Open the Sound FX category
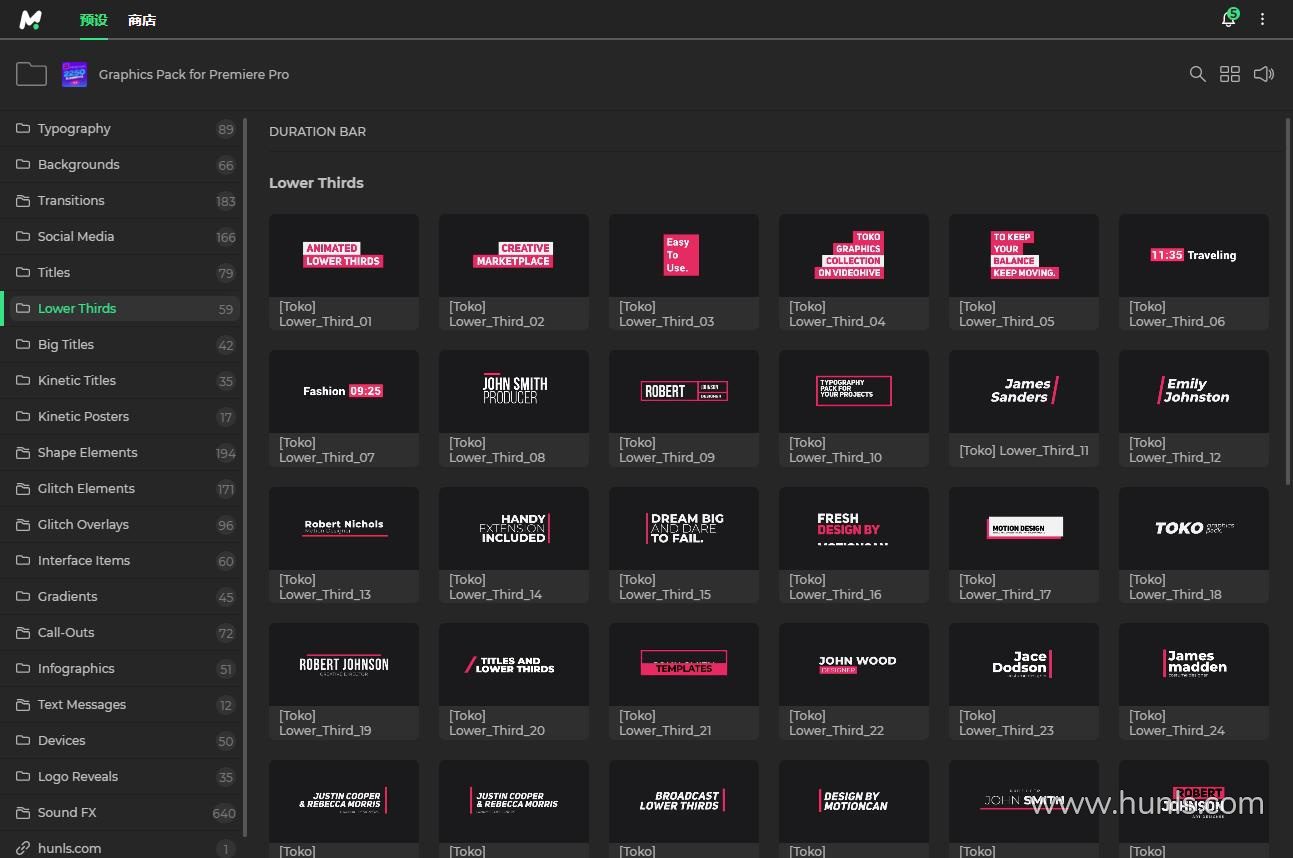1293x858 pixels. tap(120, 812)
